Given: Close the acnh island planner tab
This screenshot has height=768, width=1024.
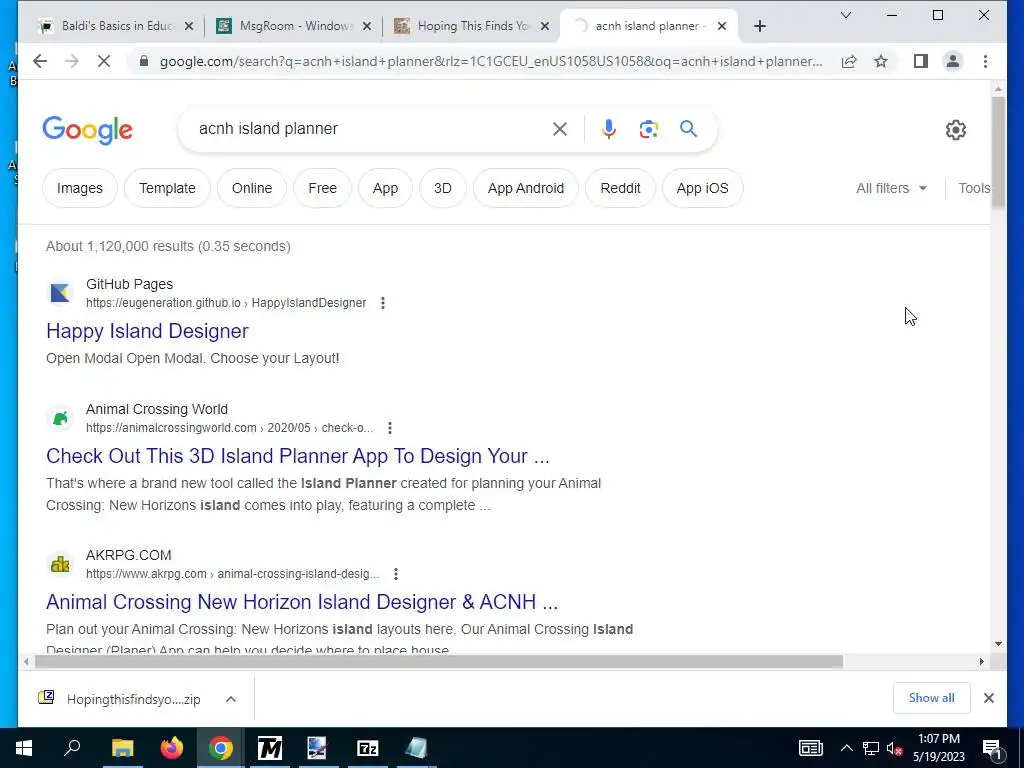Looking at the screenshot, I should point(722,26).
